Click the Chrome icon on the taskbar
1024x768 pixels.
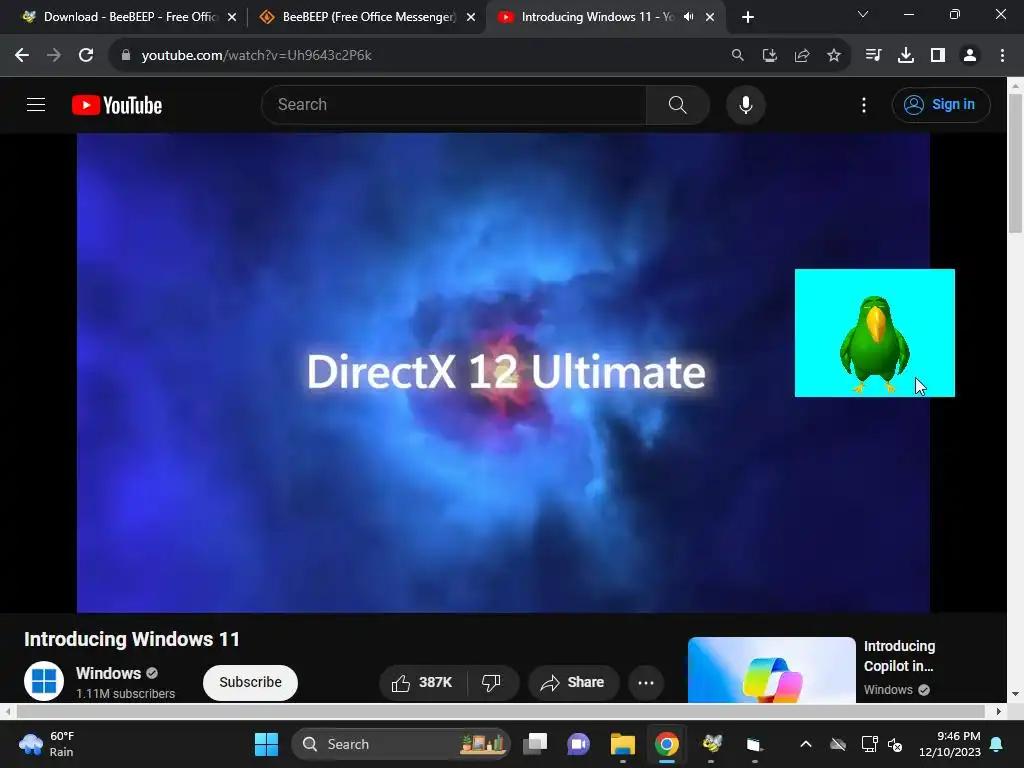pyautogui.click(x=667, y=744)
